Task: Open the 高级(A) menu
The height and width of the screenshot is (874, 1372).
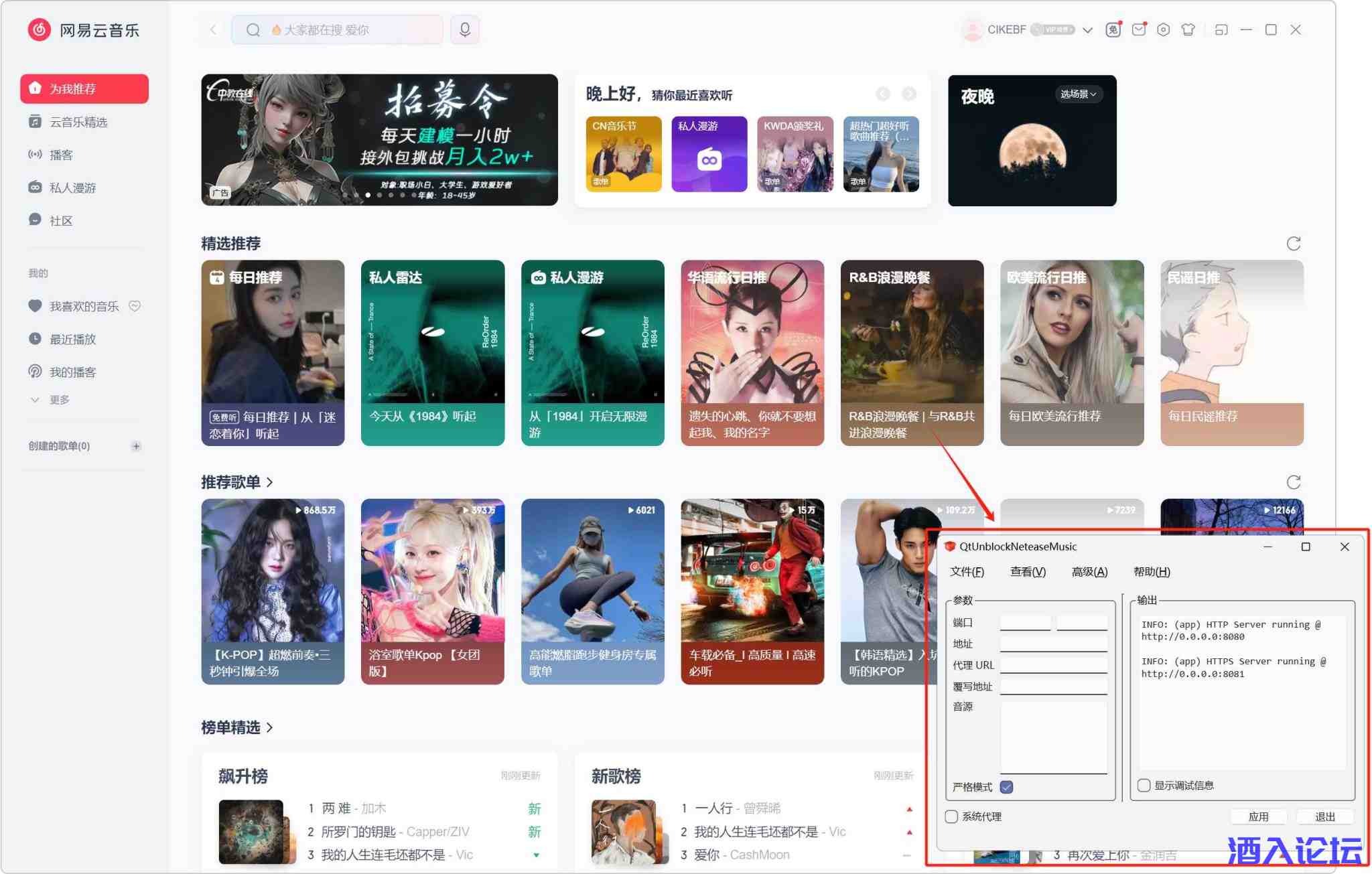Action: click(x=1089, y=571)
